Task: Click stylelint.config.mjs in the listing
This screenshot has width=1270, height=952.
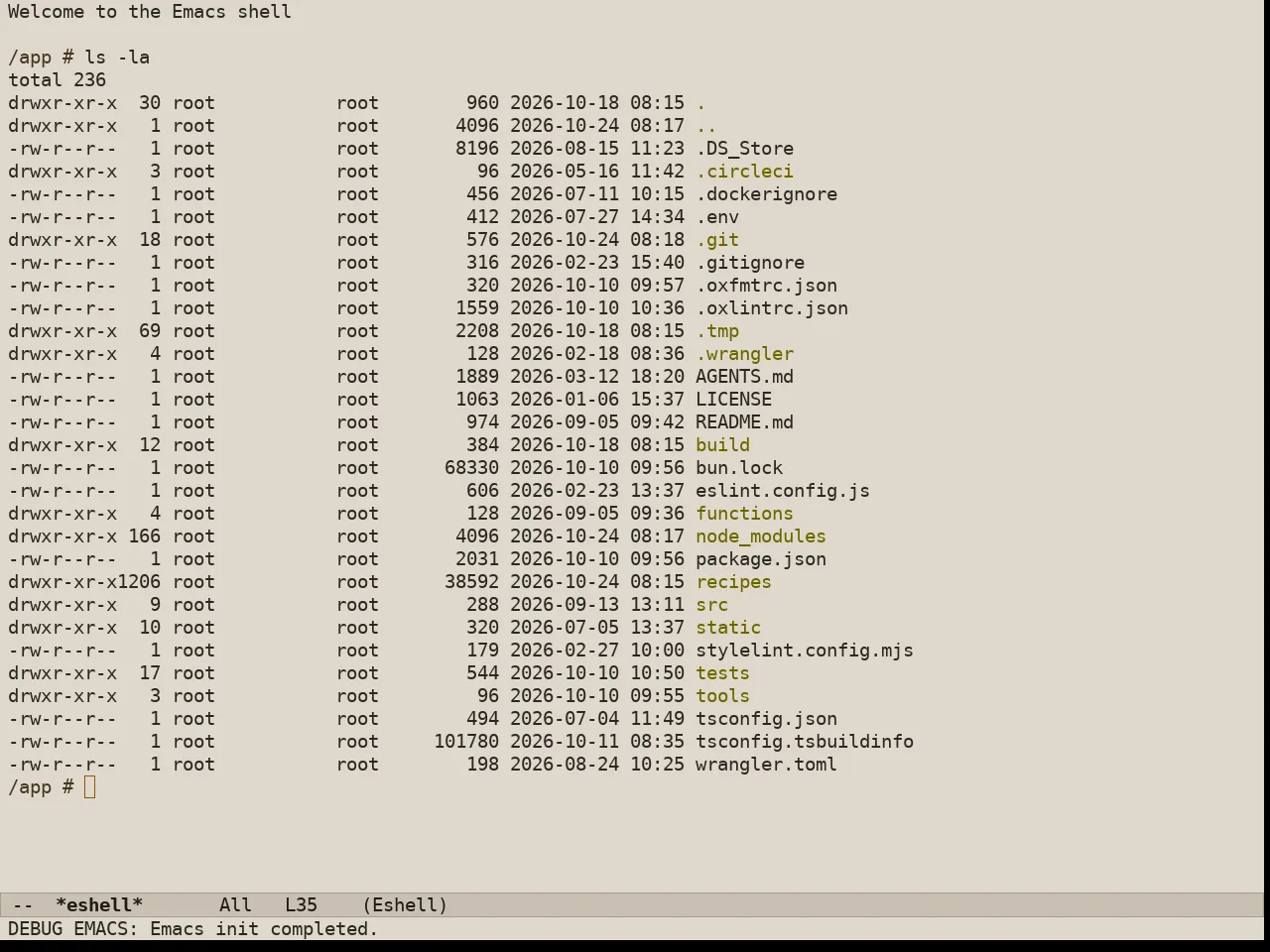Action: point(805,651)
